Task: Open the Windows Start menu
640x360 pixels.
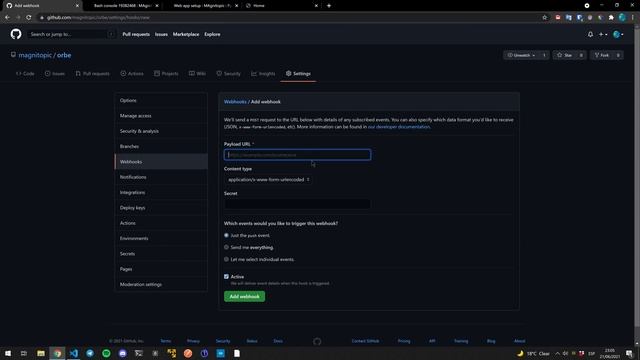Action: [x=8, y=353]
